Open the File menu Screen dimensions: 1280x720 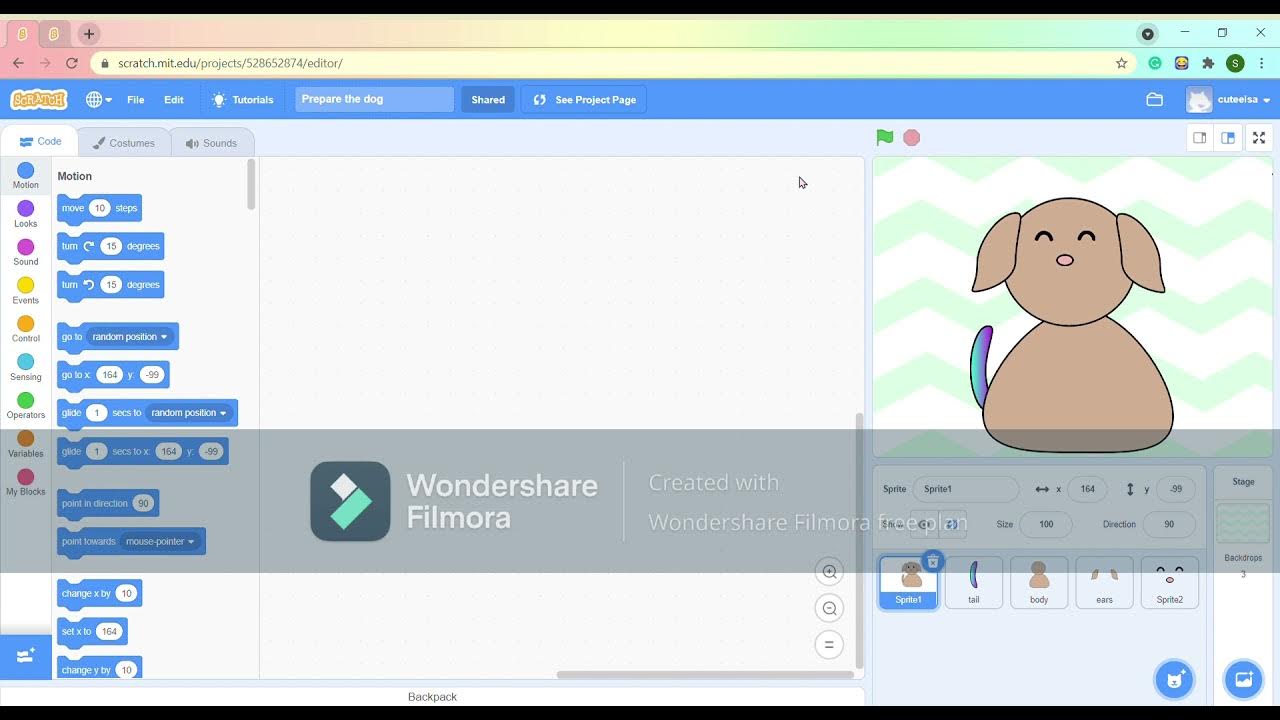136,100
